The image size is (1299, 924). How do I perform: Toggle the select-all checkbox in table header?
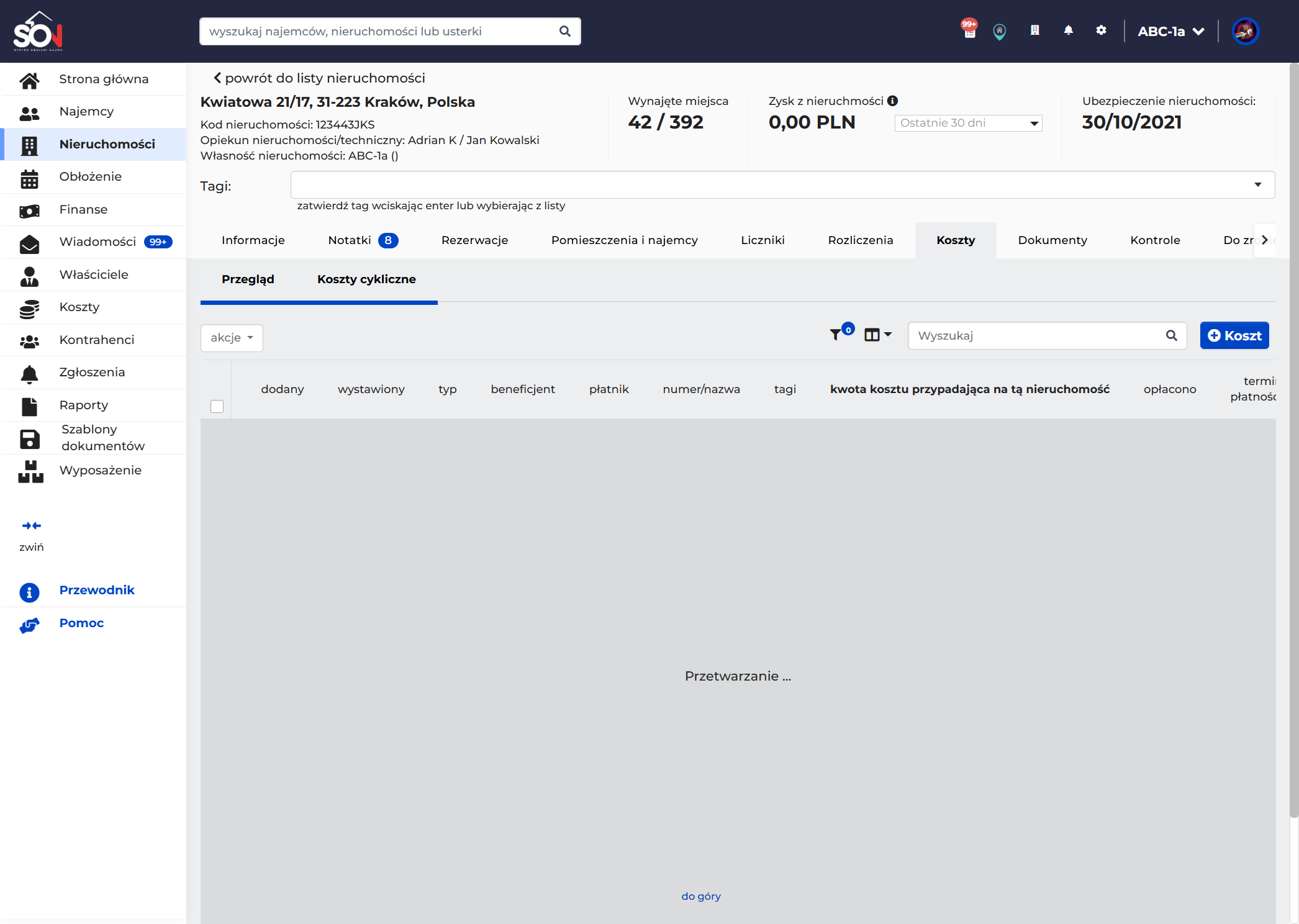(x=217, y=406)
